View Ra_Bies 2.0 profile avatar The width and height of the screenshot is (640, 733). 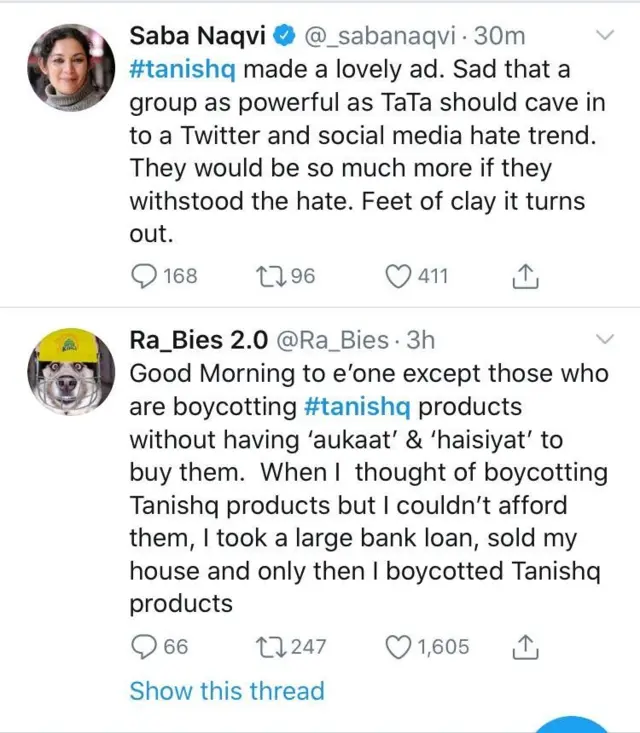67,369
